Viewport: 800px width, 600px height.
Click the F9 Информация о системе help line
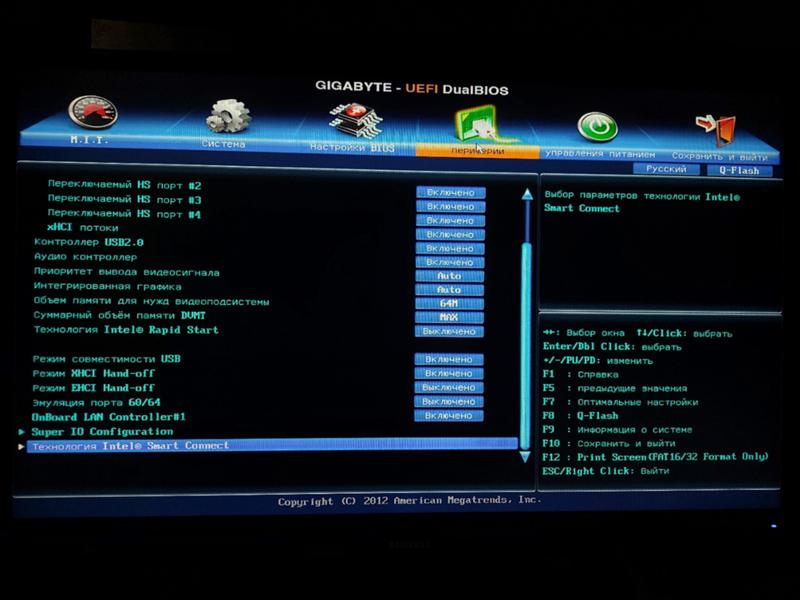coord(617,429)
